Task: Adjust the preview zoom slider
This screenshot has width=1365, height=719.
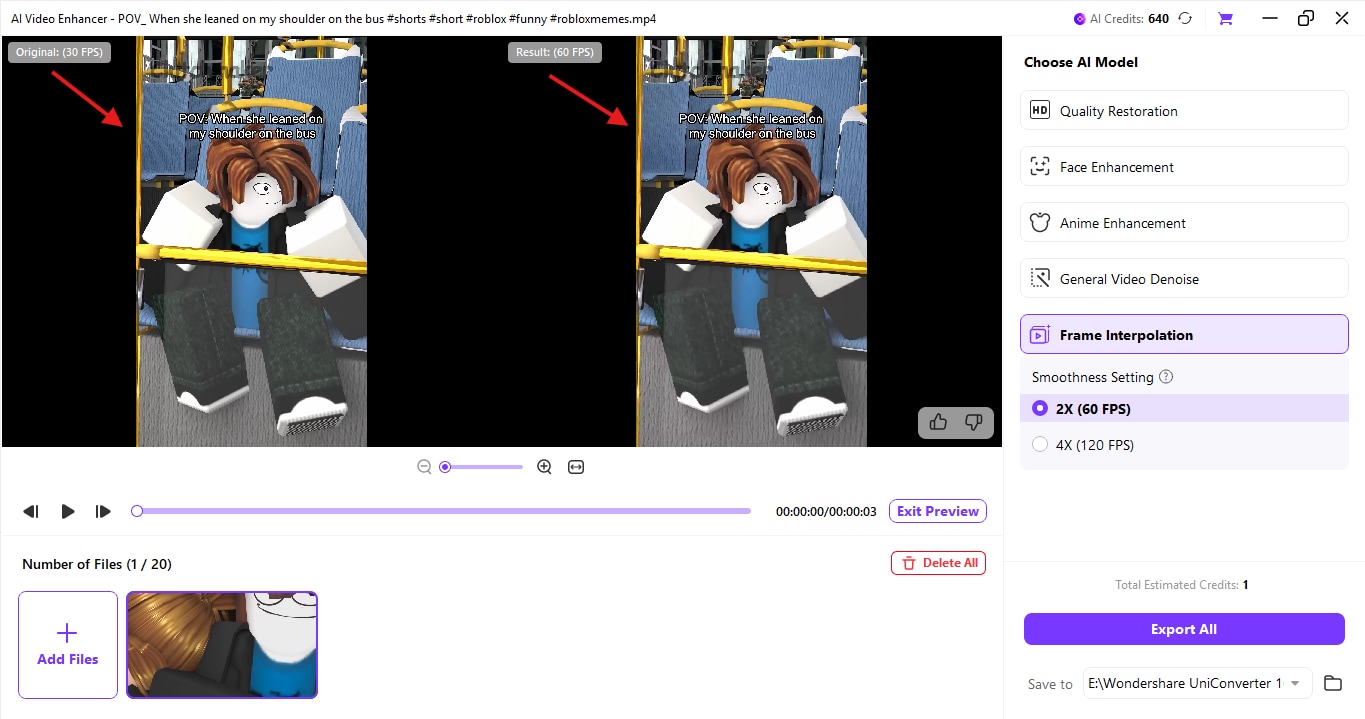Action: (483, 467)
